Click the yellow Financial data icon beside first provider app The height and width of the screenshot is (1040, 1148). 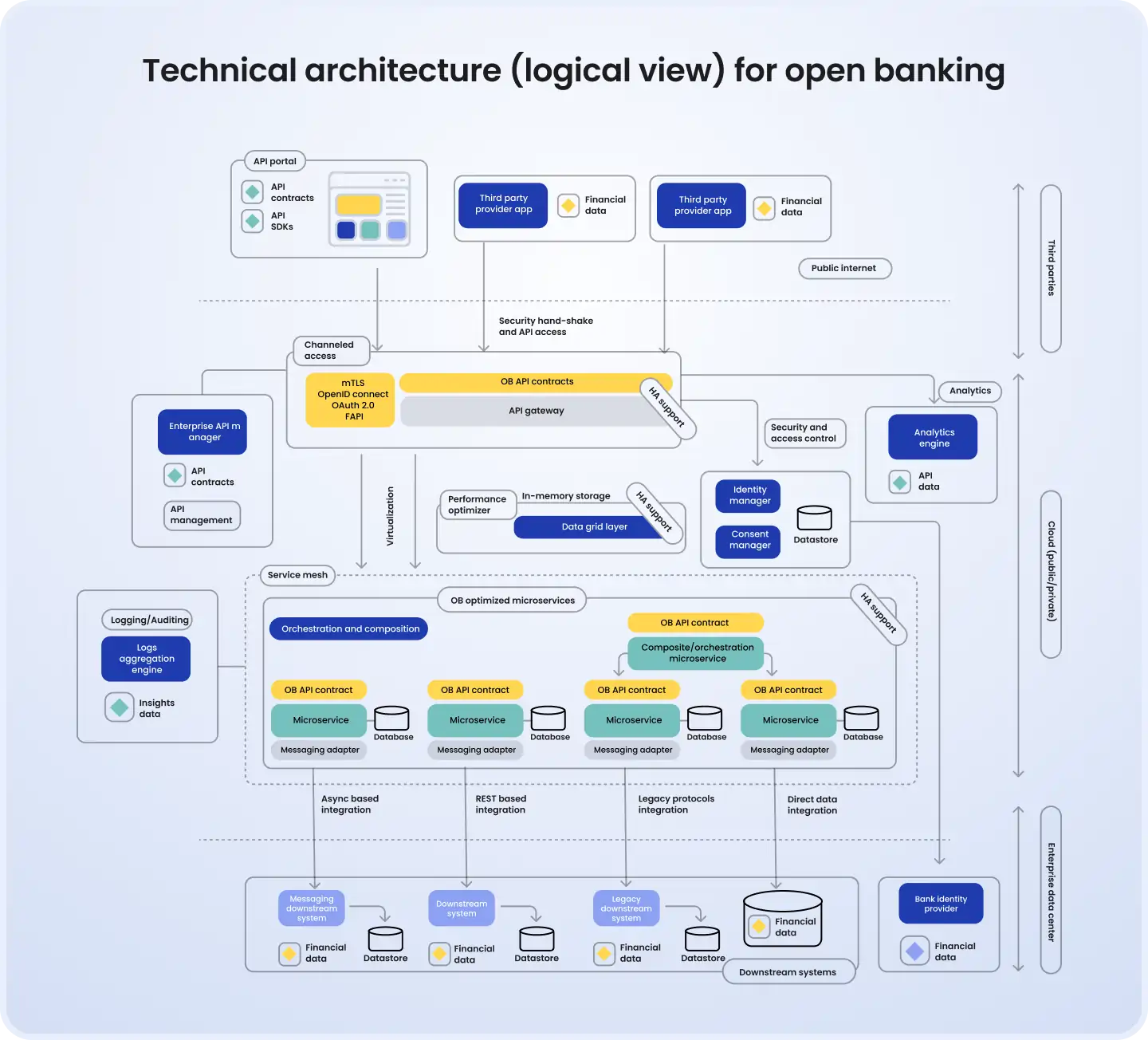[x=568, y=206]
